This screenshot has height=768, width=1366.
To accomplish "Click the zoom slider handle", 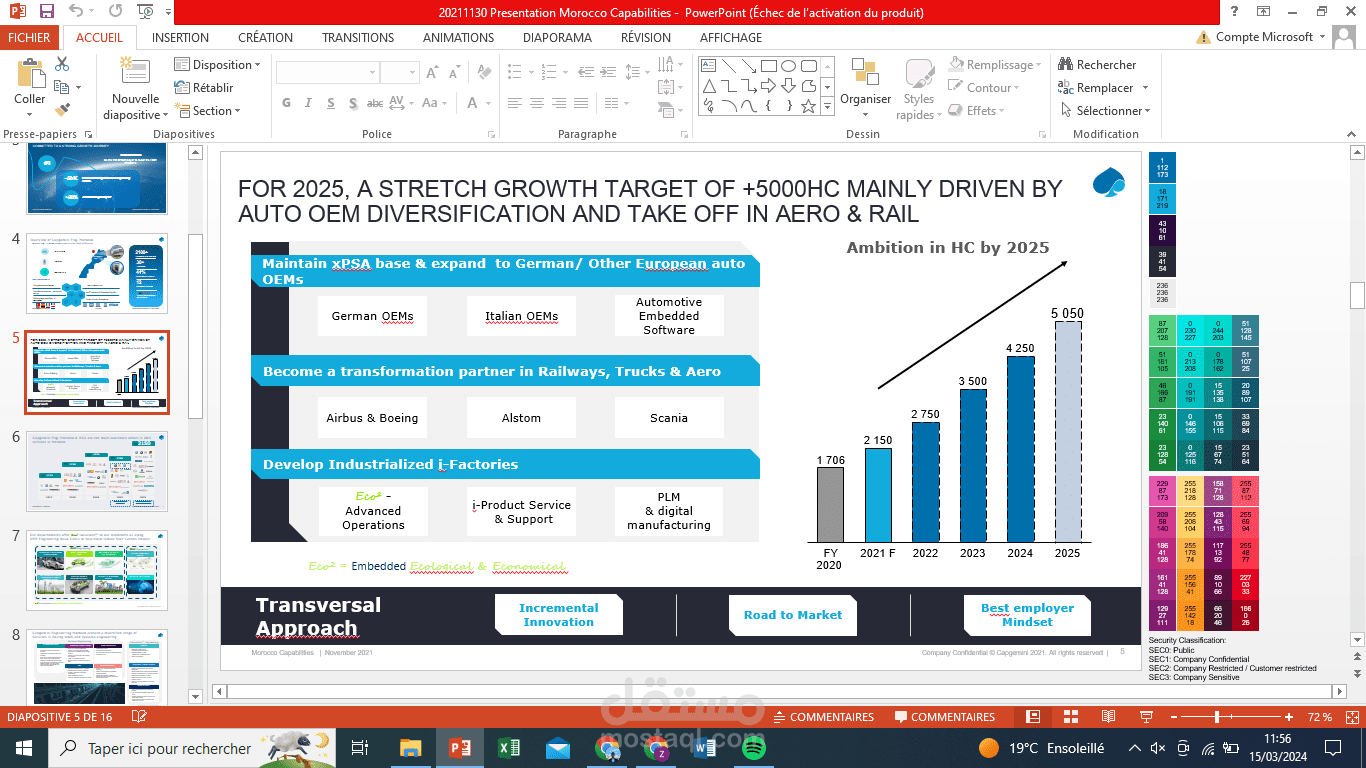I will click(1217, 717).
